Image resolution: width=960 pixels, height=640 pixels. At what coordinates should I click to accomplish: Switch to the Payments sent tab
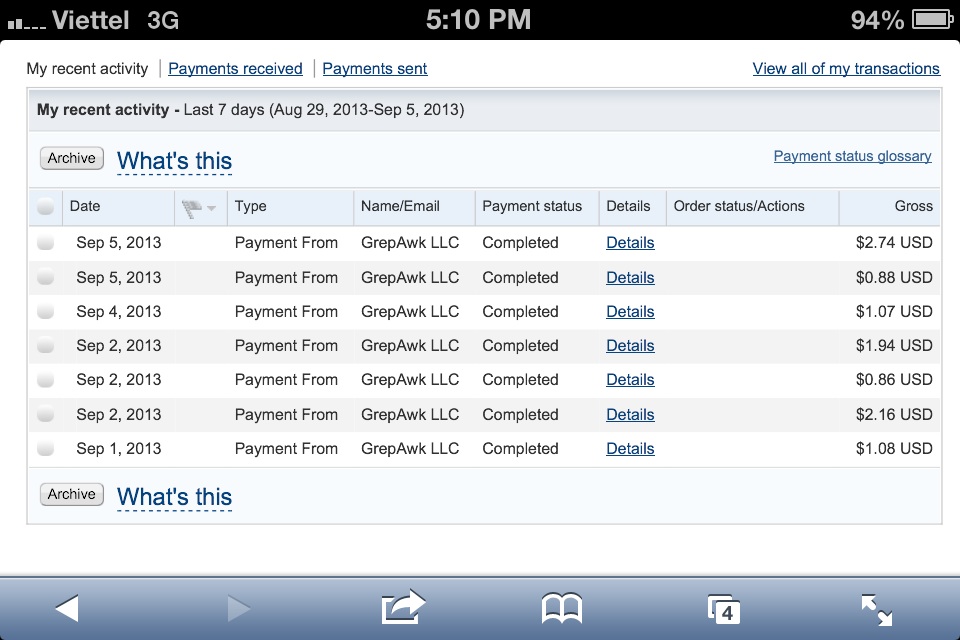[375, 69]
